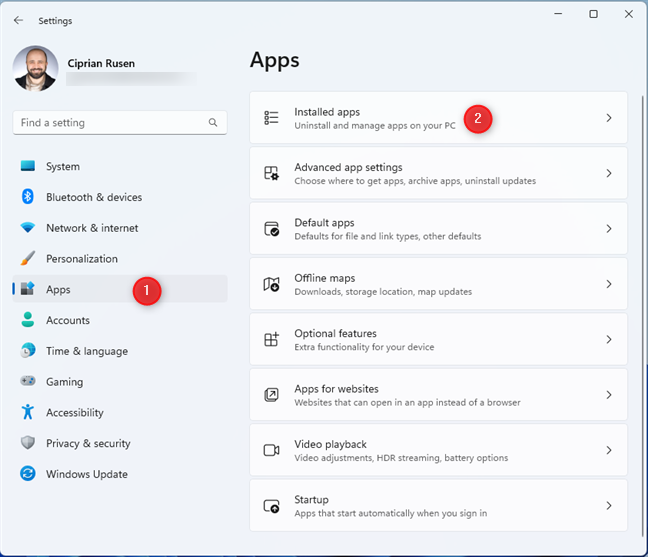
Task: Expand Advanced app settings chevron
Action: 609,173
